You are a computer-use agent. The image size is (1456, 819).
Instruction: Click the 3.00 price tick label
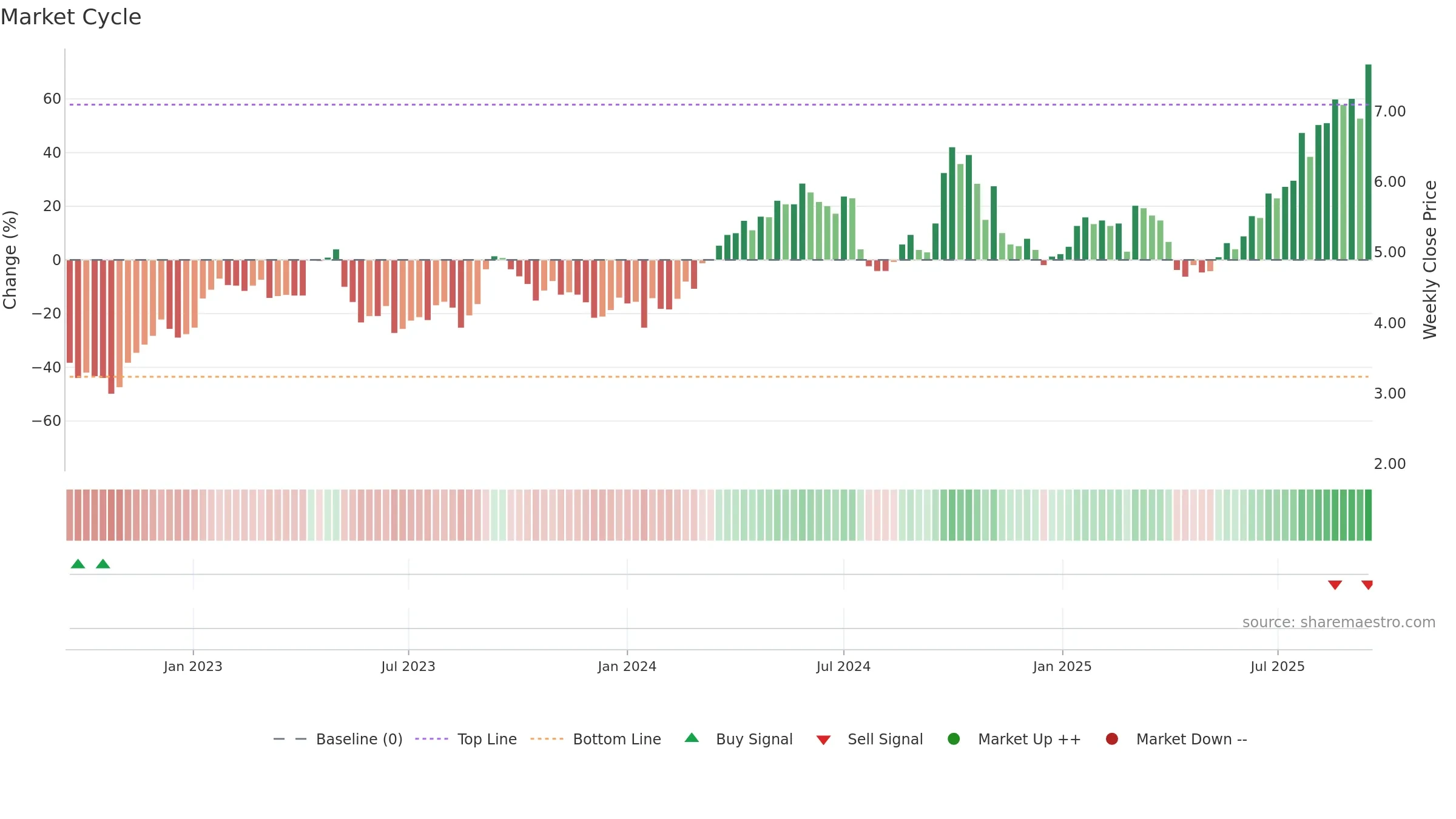click(1390, 394)
